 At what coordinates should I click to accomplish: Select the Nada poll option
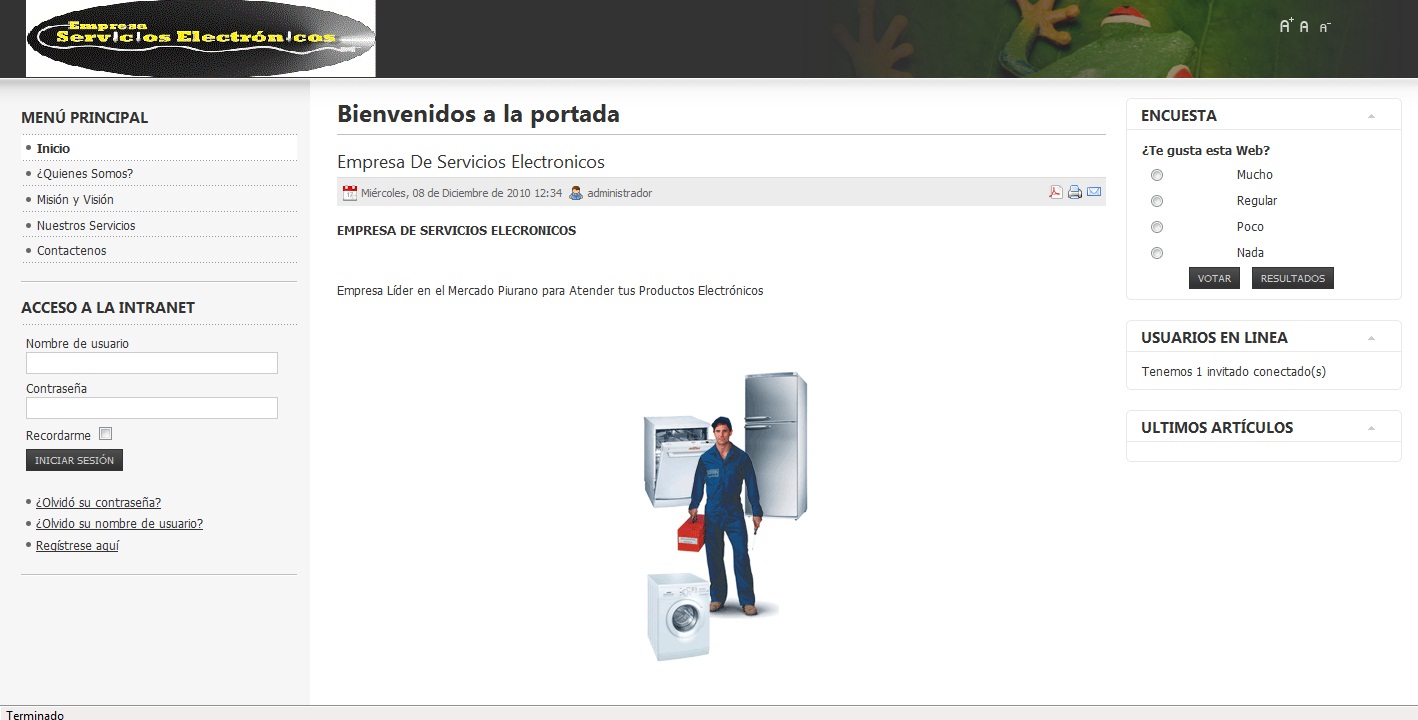pyautogui.click(x=1157, y=252)
